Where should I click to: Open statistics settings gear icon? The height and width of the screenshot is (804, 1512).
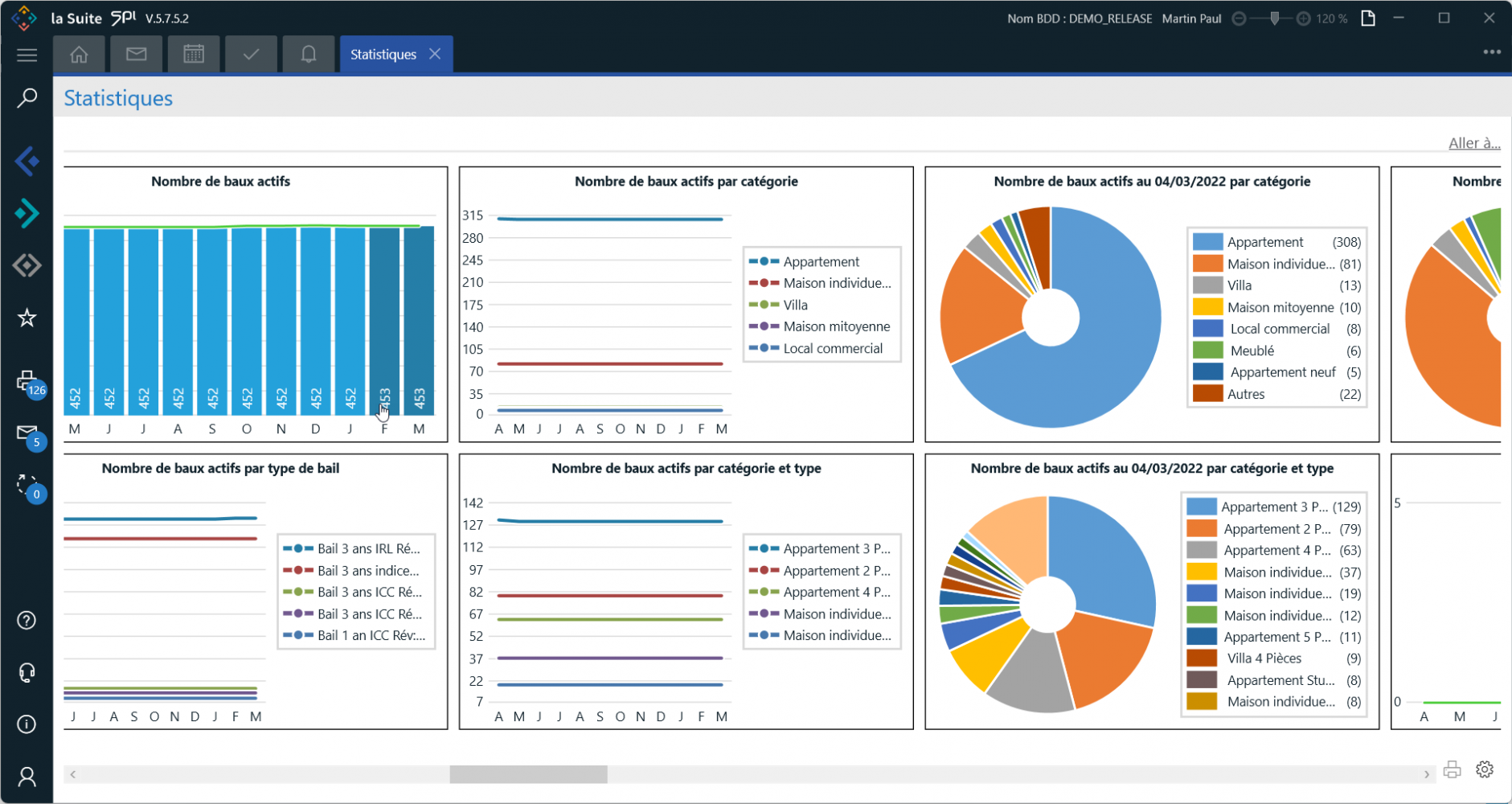[1485, 769]
